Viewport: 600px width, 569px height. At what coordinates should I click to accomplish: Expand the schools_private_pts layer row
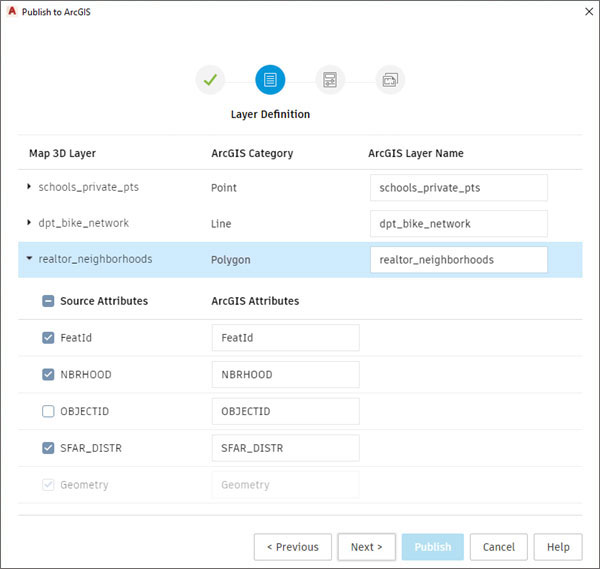29,187
